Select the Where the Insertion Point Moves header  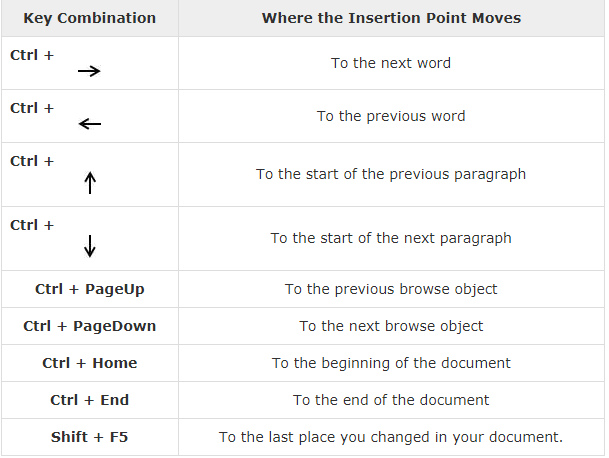point(391,18)
